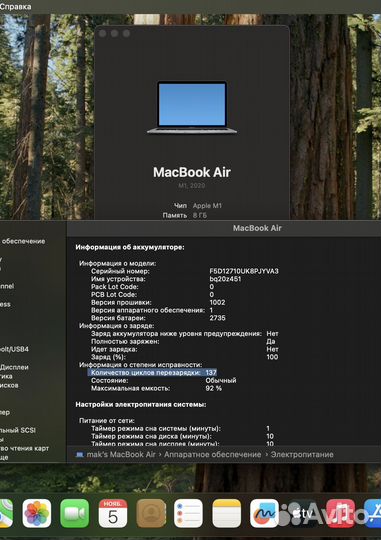Click the 'Таймер режима сна системы (минуты):' label

click(x=156, y=428)
